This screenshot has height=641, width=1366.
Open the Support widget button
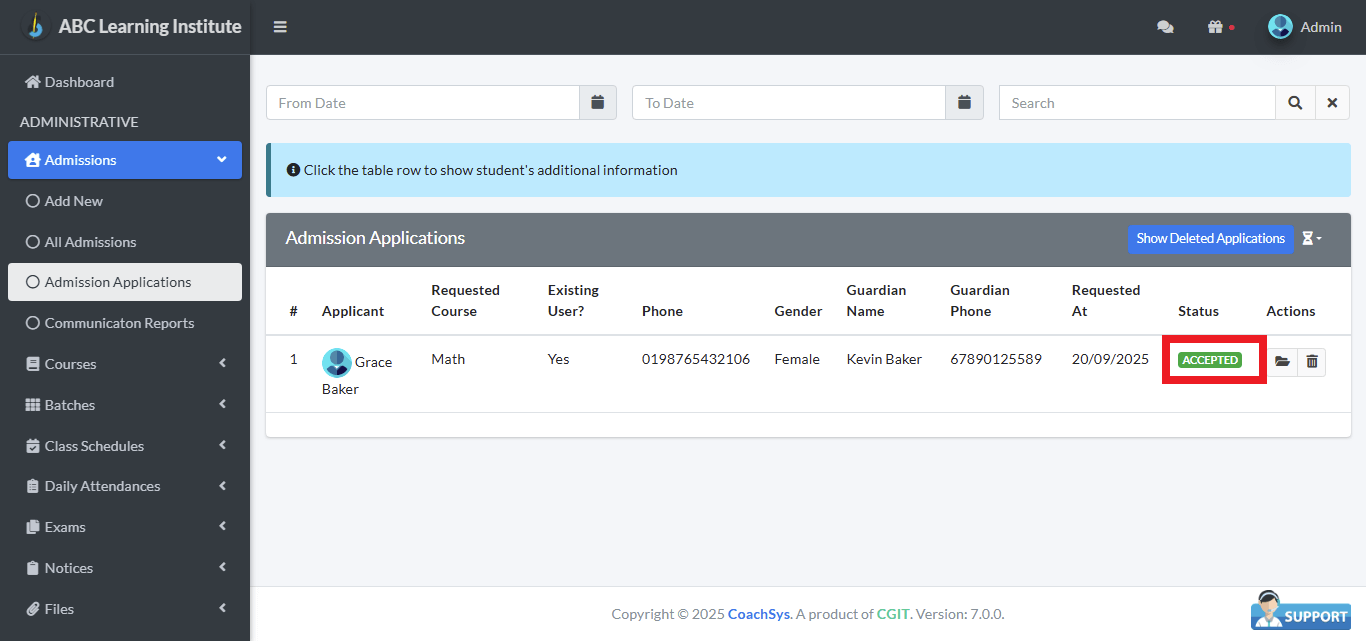[1300, 611]
